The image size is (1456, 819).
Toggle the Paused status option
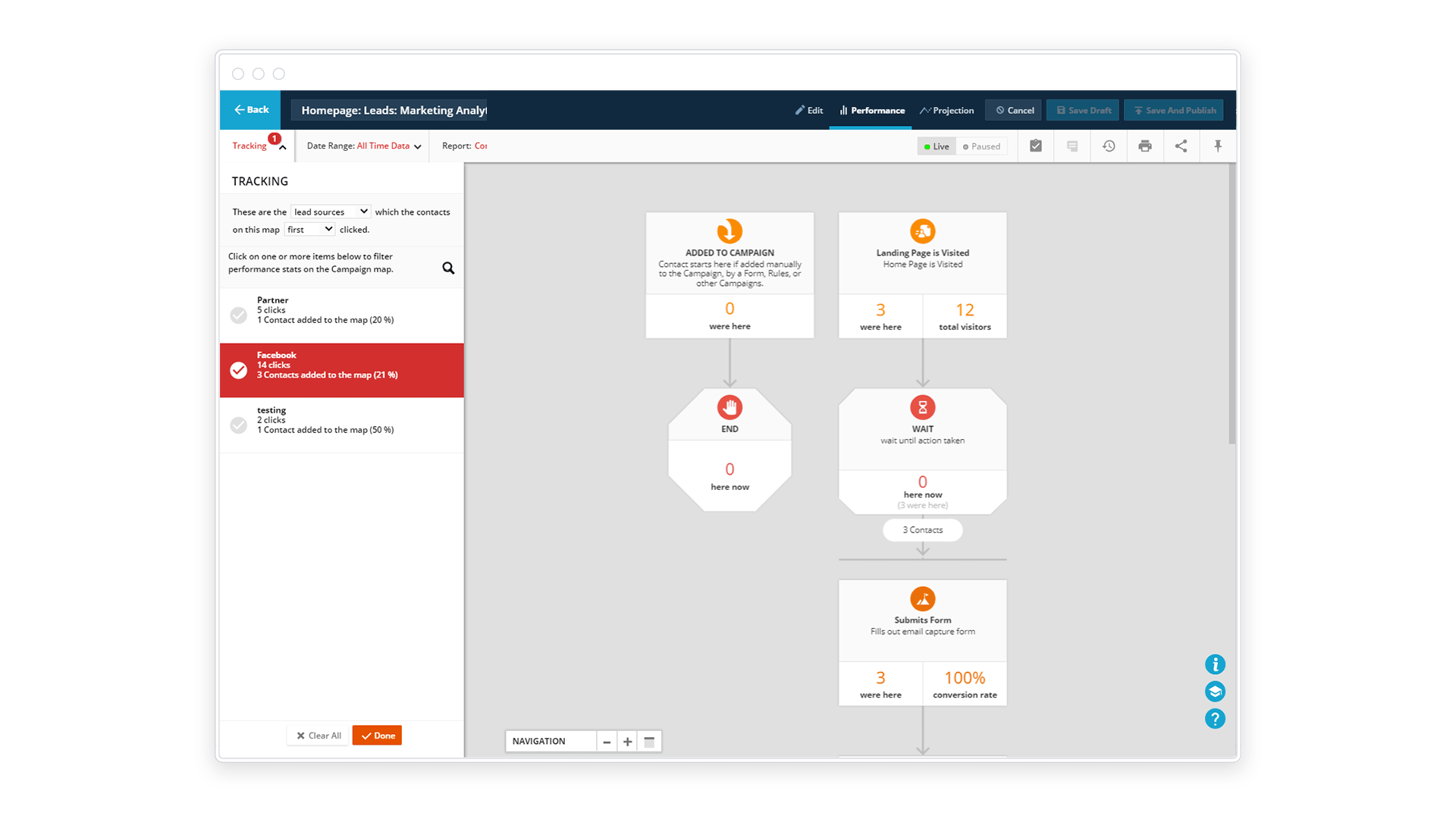pos(982,146)
